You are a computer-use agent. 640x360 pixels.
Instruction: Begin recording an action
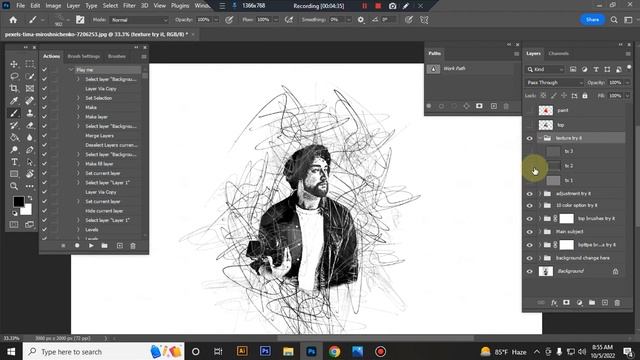click(x=77, y=246)
